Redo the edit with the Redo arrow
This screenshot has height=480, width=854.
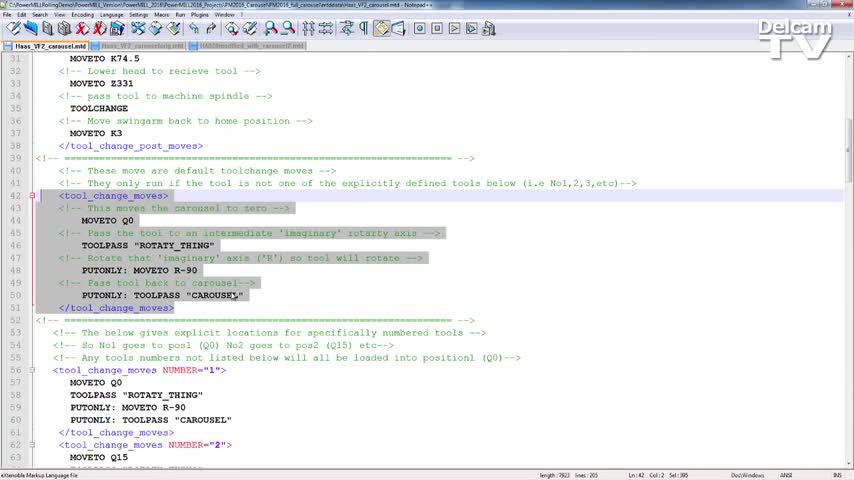tap(211, 28)
